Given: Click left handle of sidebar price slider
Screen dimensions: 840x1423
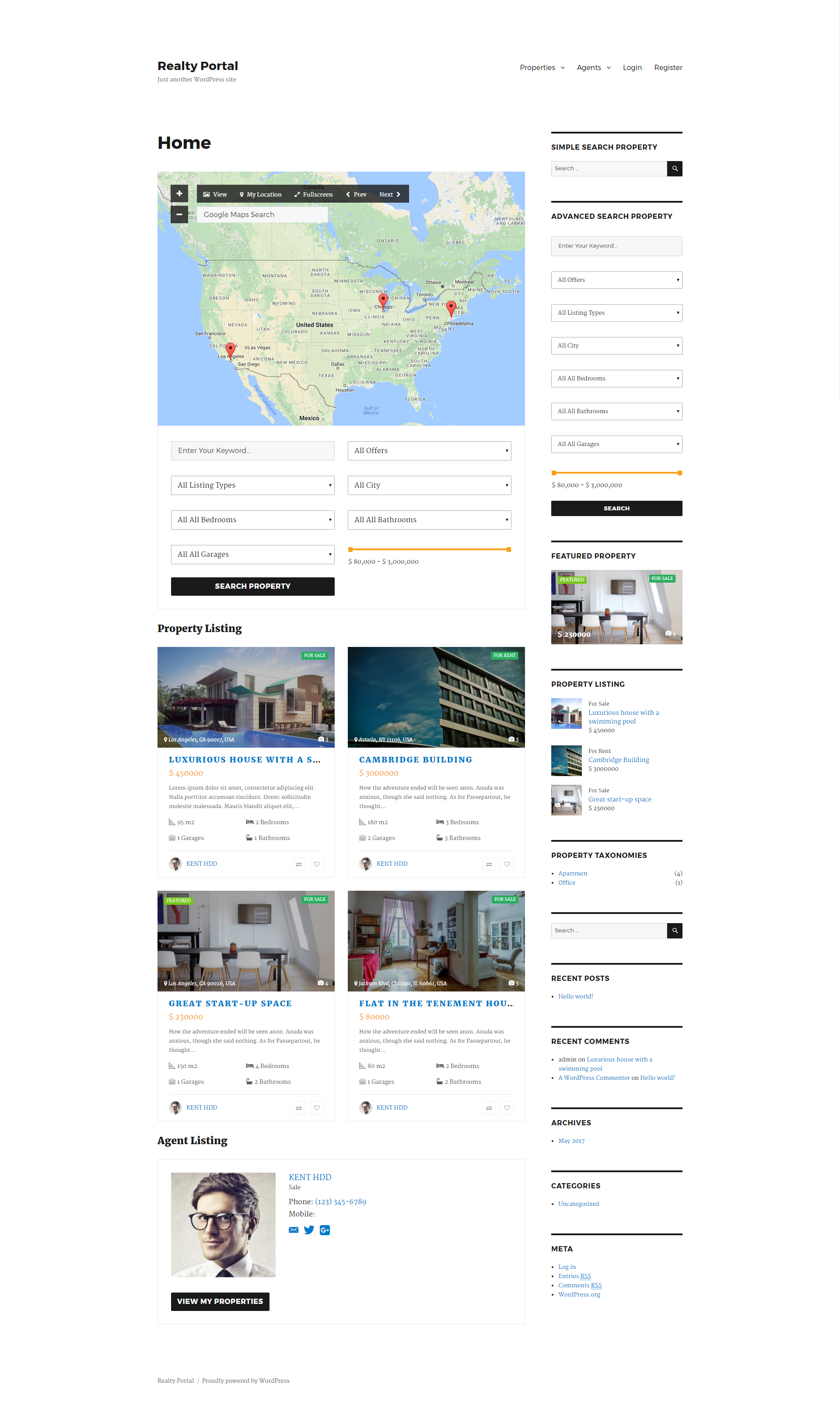Looking at the screenshot, I should tap(553, 473).
